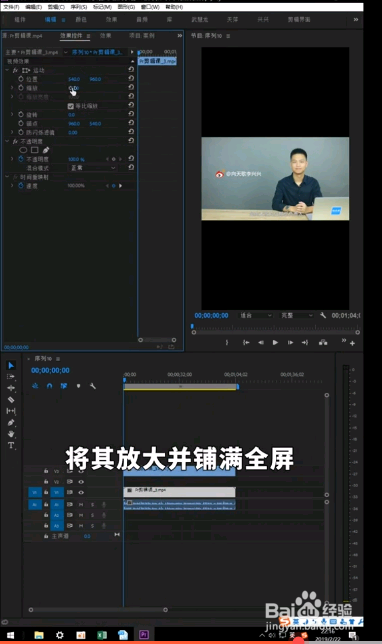
Task: Toggle timeline Snap magnet icon
Action: [49, 386]
